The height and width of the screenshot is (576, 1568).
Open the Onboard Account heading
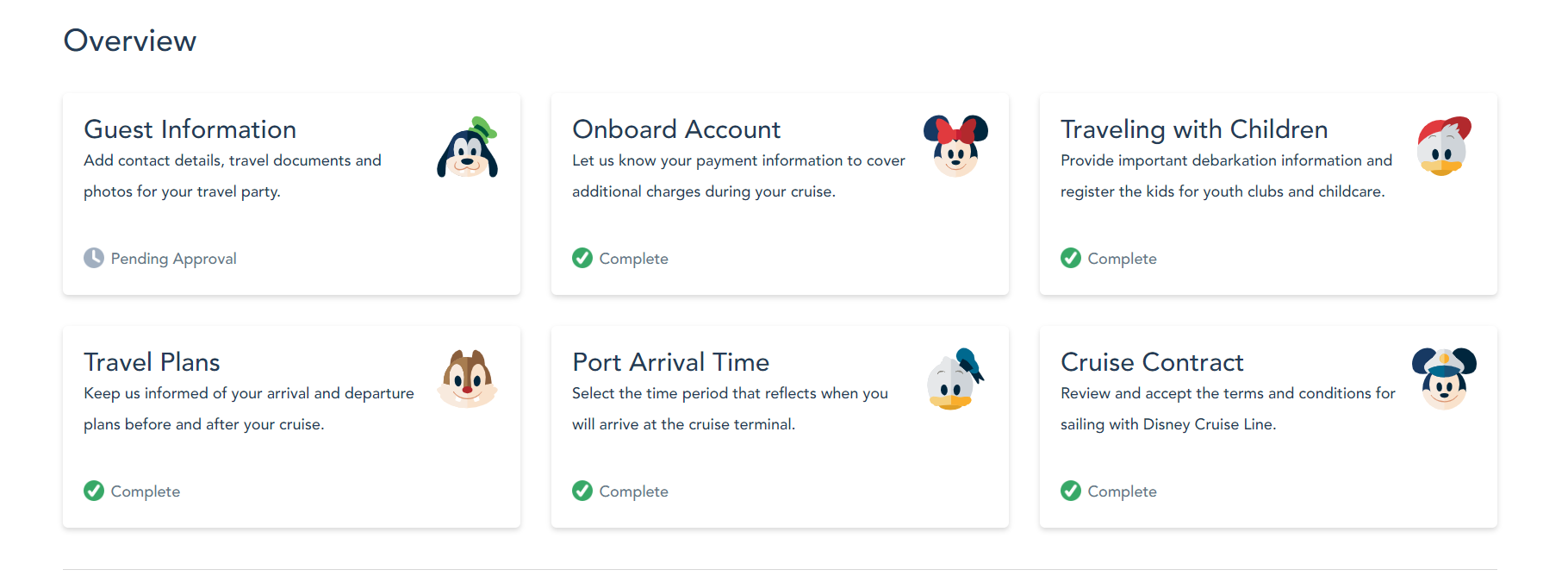pos(676,129)
